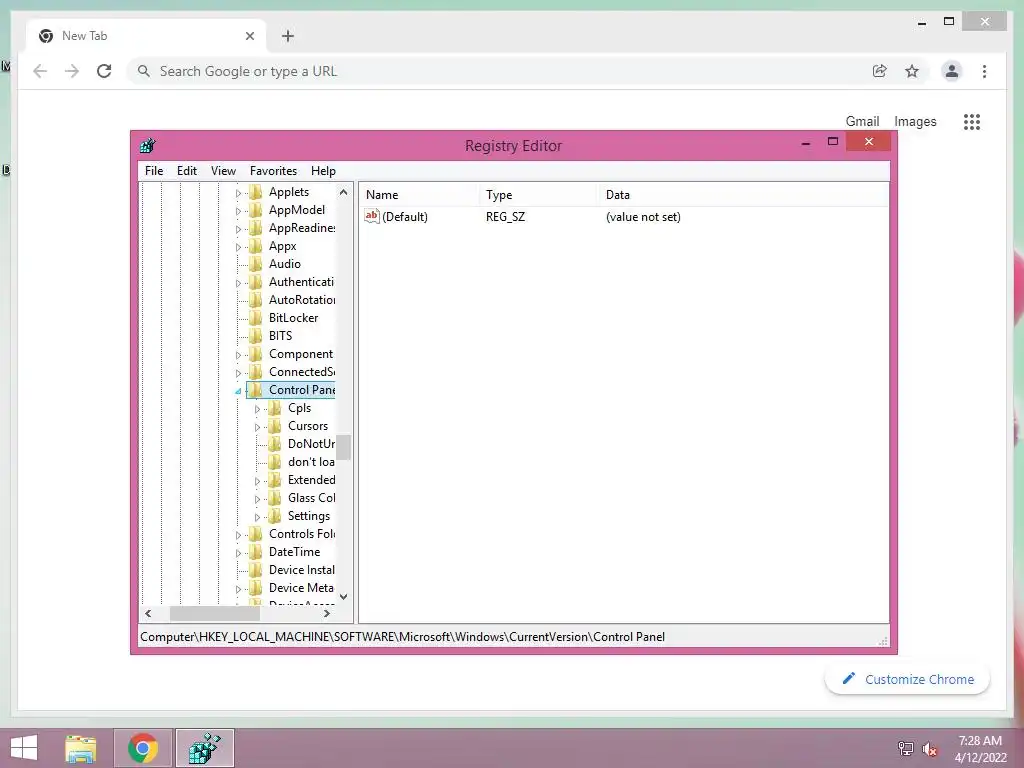Click the Cursors folder icon
The width and height of the screenshot is (1024, 768).
coord(275,426)
